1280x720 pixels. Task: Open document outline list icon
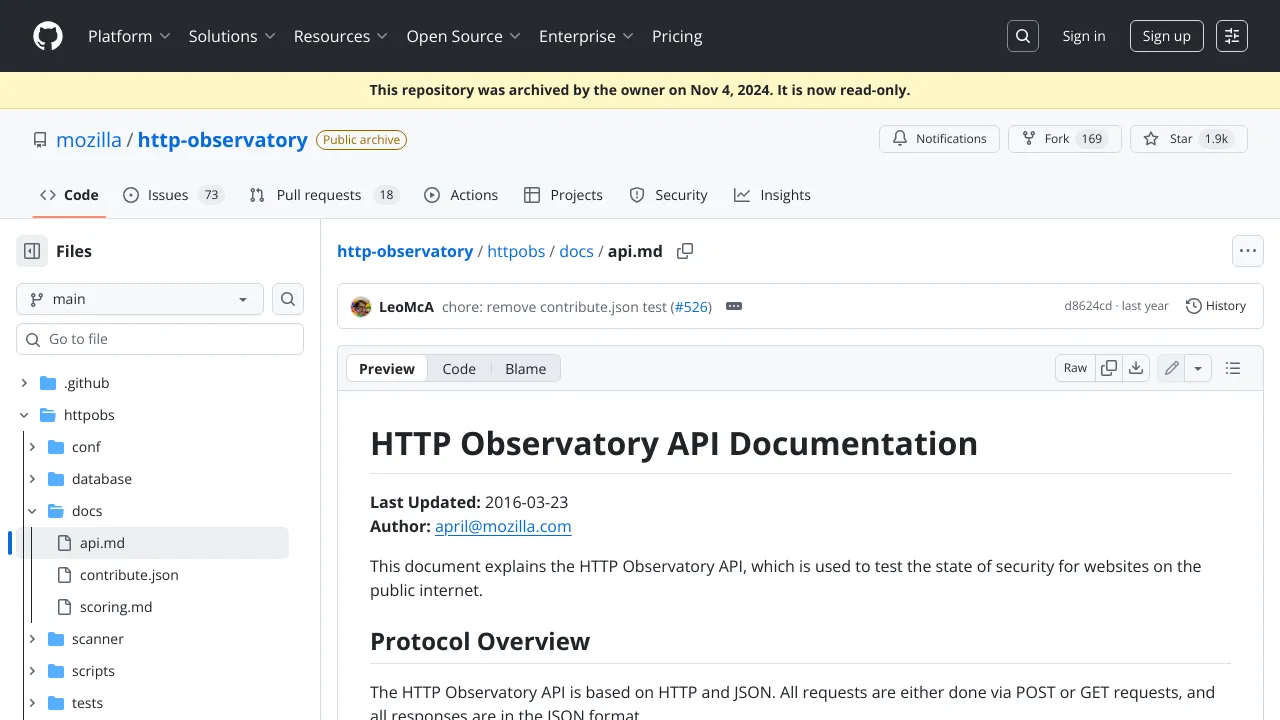point(1233,368)
